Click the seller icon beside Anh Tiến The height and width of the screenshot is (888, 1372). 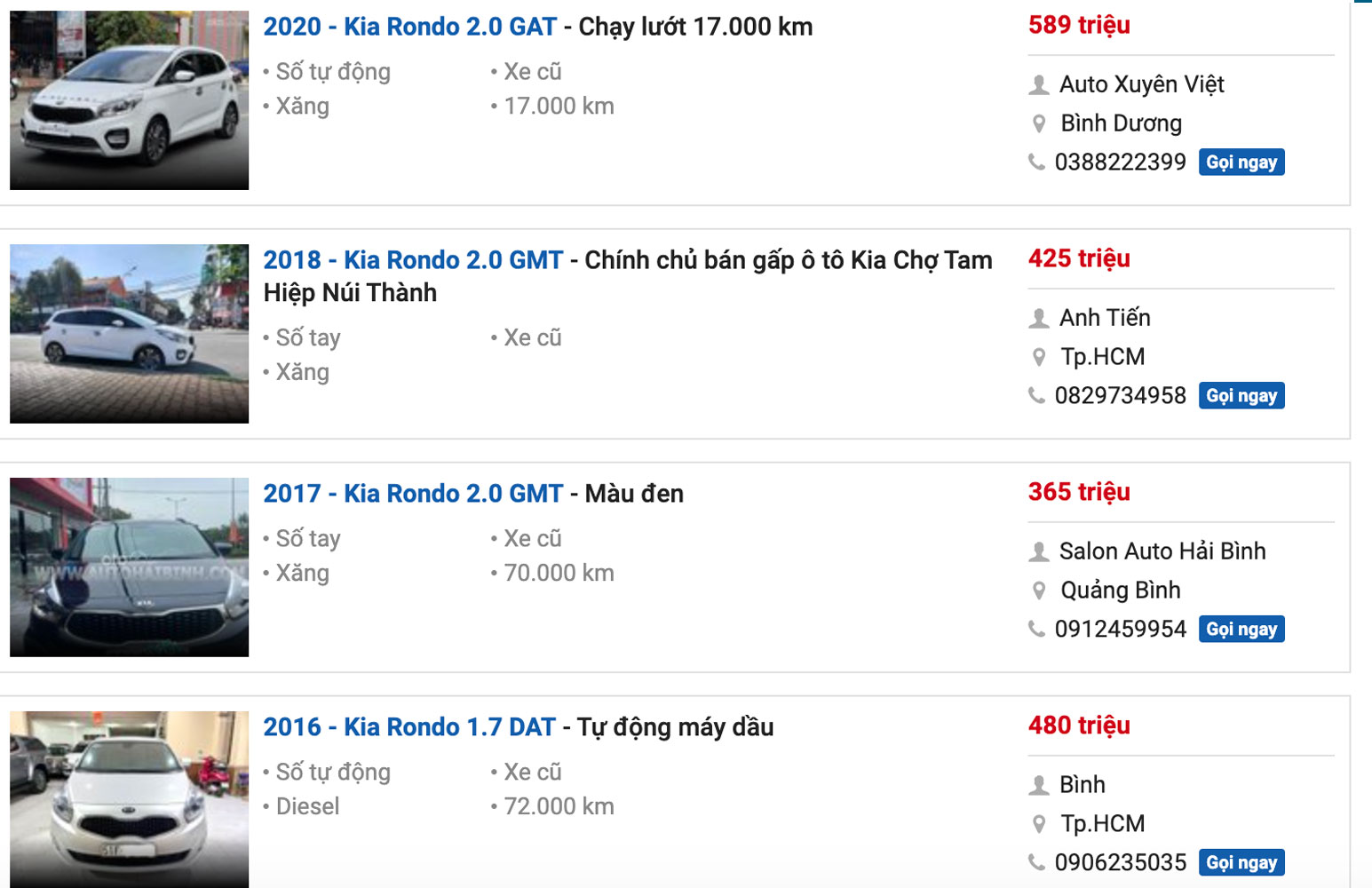pyautogui.click(x=1038, y=318)
